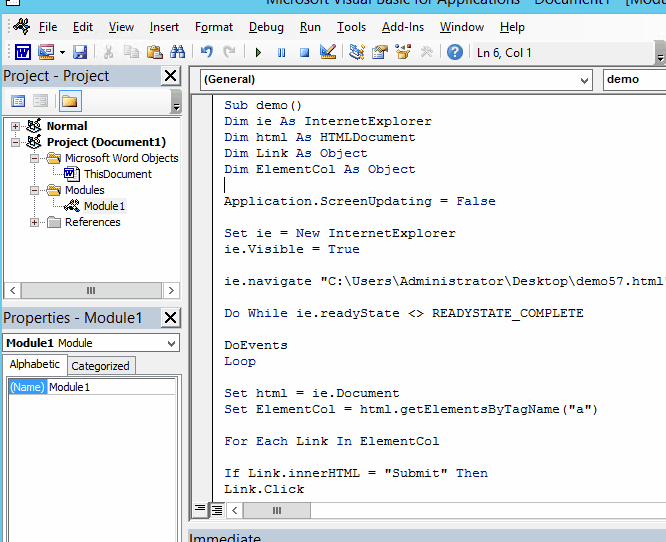
Task: Collapse the Modules folder
Action: tap(34, 190)
